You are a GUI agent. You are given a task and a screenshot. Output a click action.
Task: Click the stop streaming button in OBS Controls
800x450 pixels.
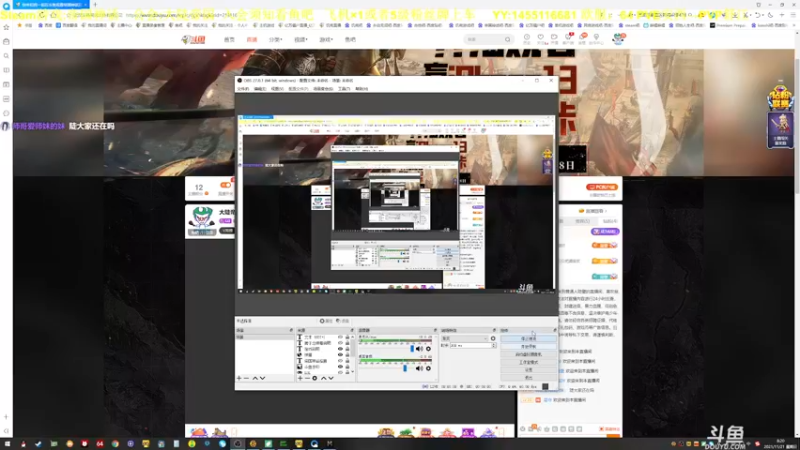(x=528, y=338)
